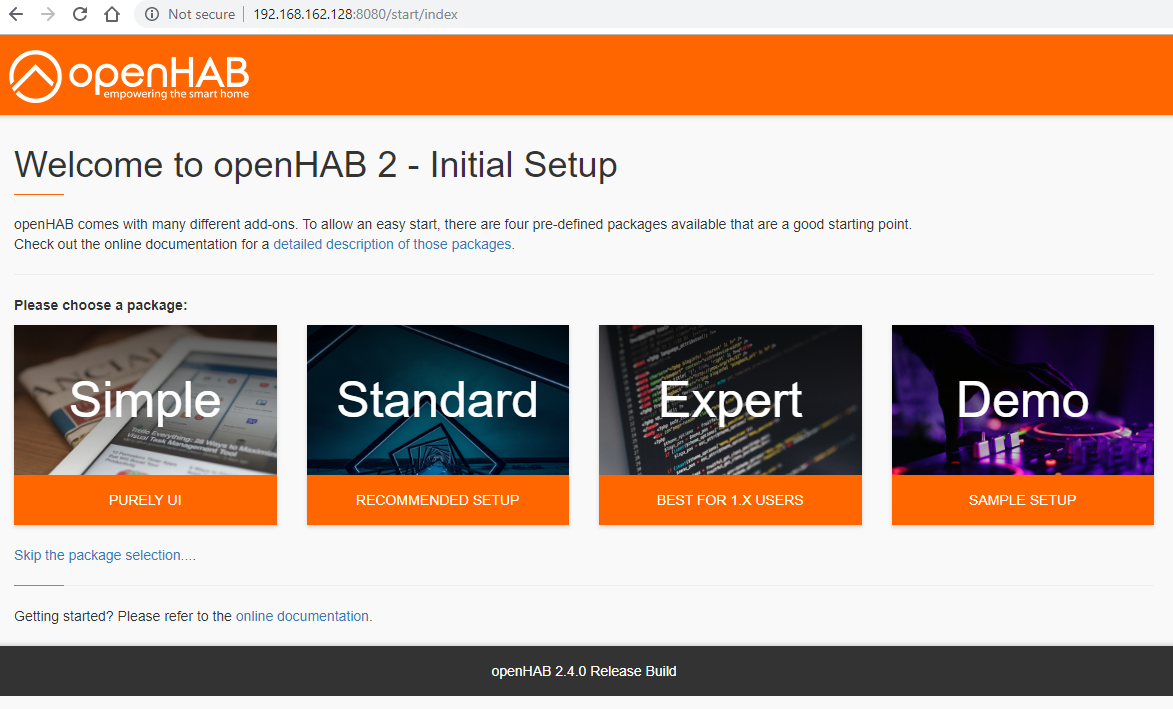Click the openHAB 2.4.0 Release Build footer text
1173x709 pixels.
[584, 671]
